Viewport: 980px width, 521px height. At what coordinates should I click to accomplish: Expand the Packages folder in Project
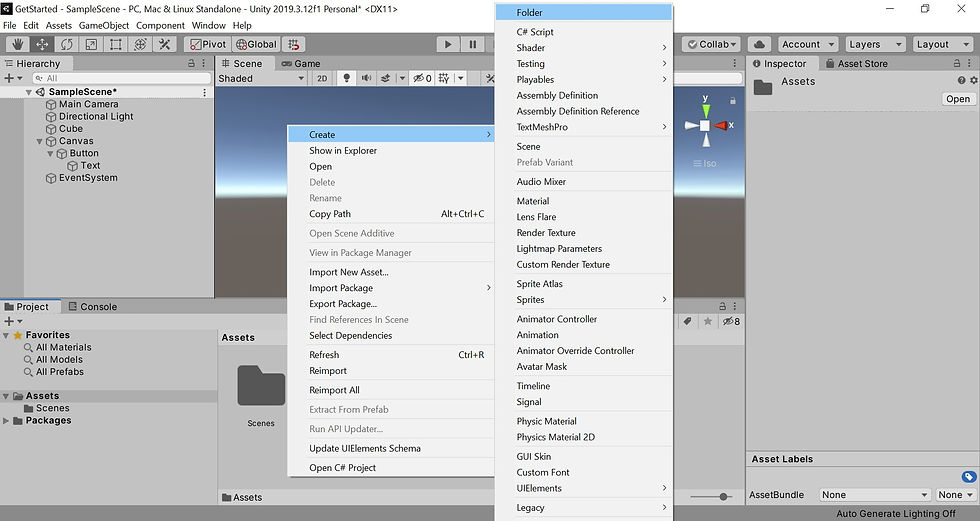(6, 420)
